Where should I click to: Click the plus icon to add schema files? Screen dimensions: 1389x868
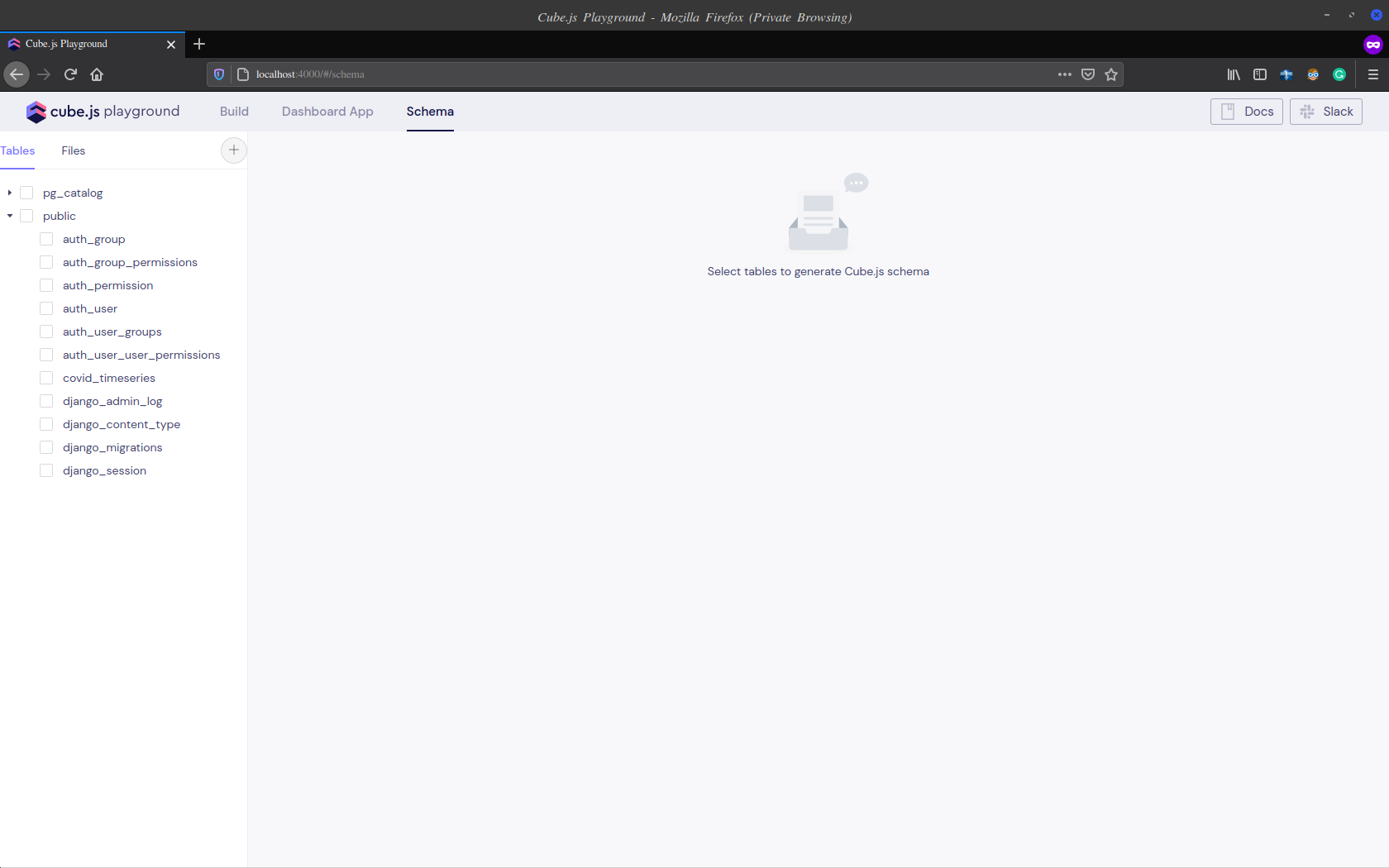click(233, 150)
